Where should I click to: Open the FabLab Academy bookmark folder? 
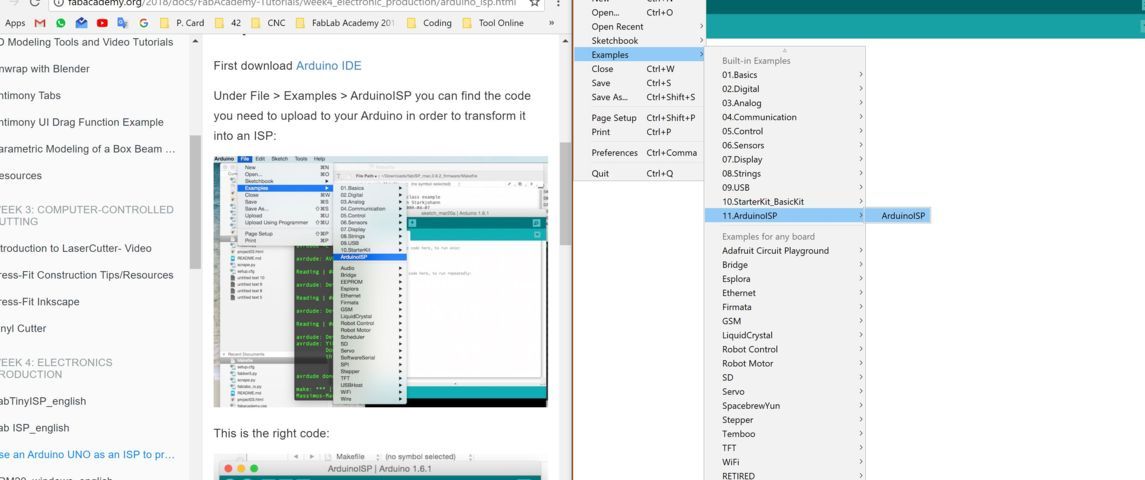pos(345,23)
